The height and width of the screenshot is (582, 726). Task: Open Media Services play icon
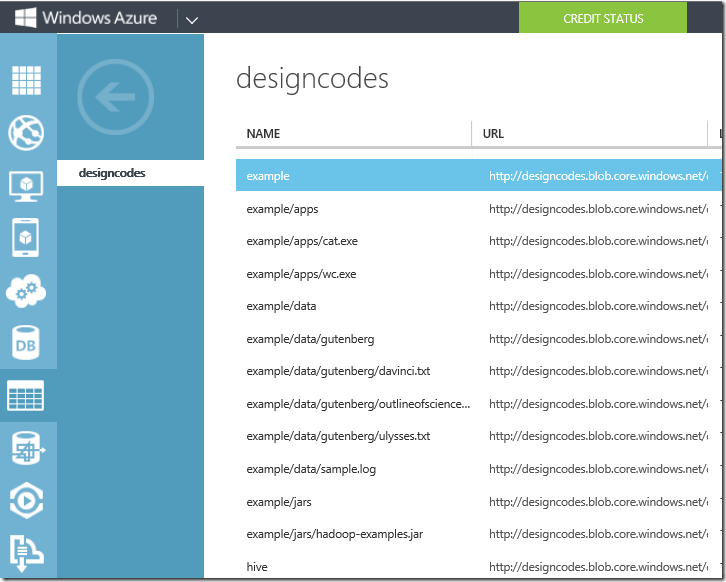26,500
